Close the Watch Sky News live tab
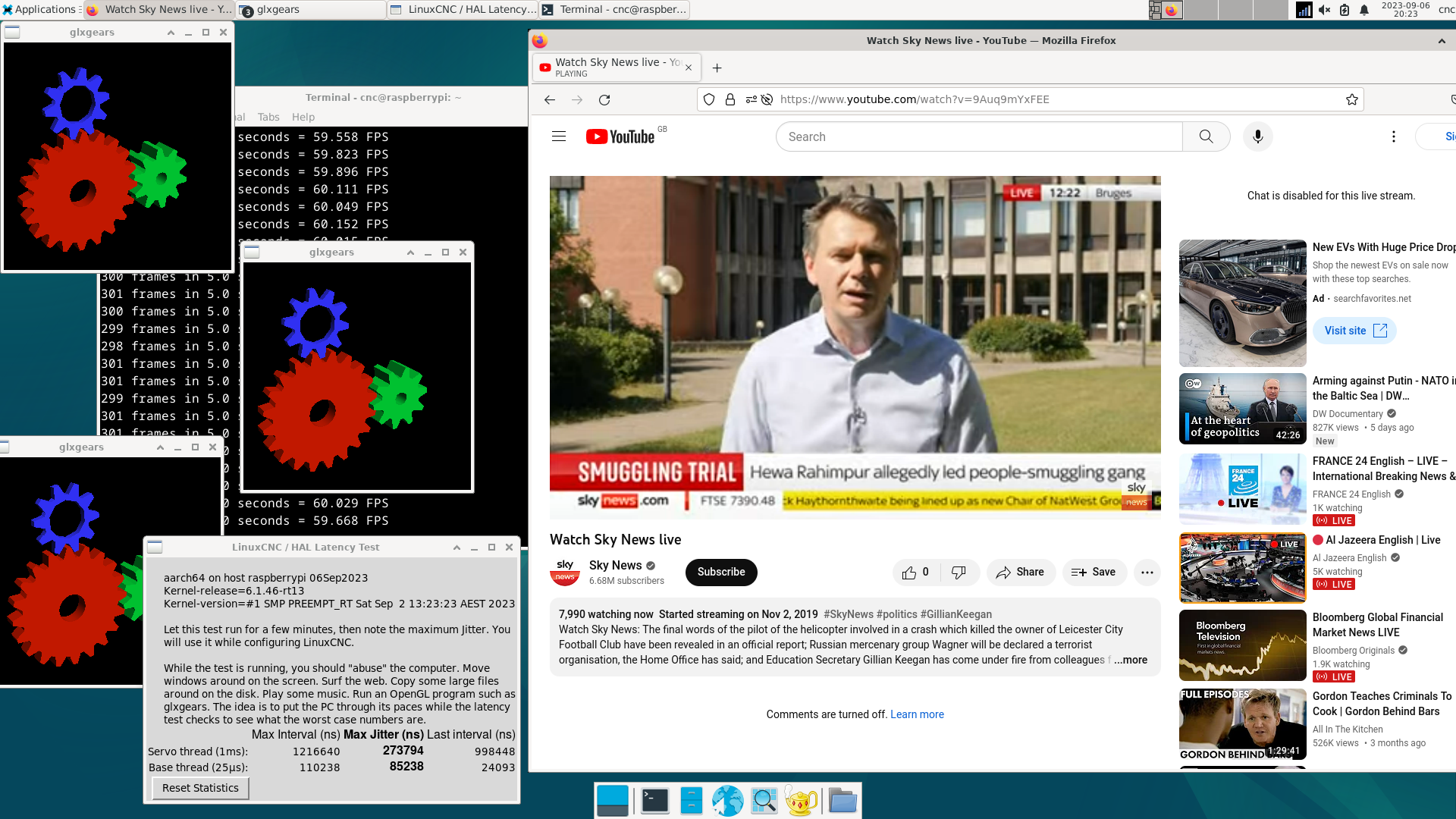The image size is (1456, 819). click(x=689, y=67)
